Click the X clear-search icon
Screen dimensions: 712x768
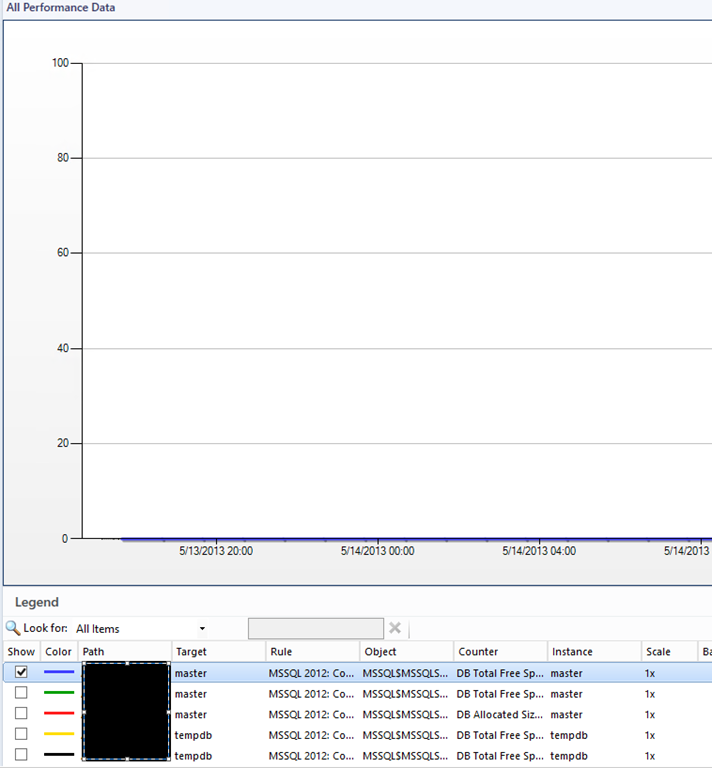pos(395,628)
